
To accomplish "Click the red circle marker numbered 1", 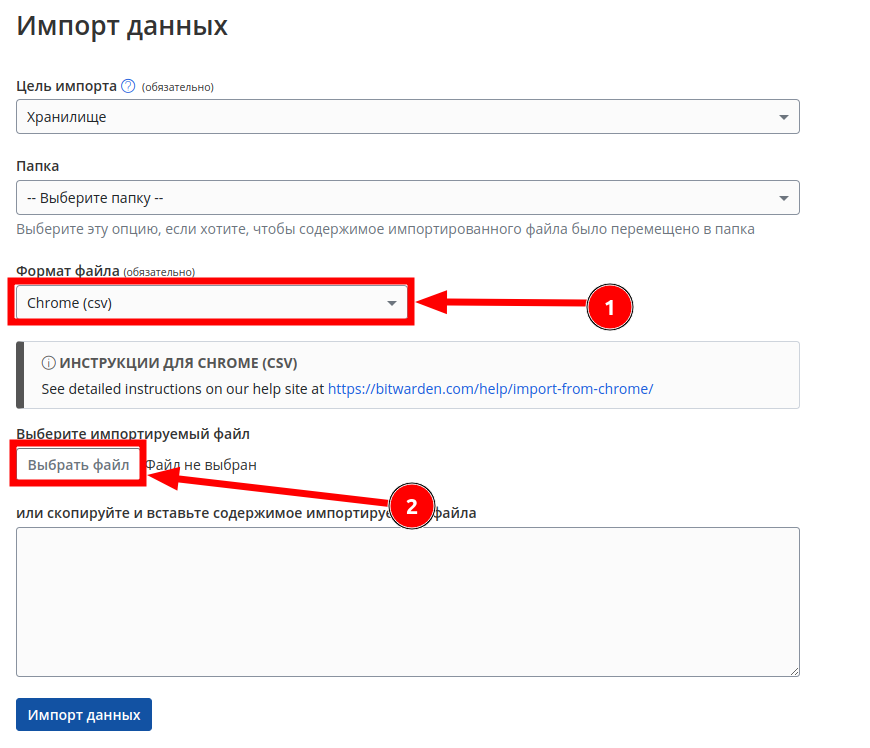I will [x=610, y=309].
